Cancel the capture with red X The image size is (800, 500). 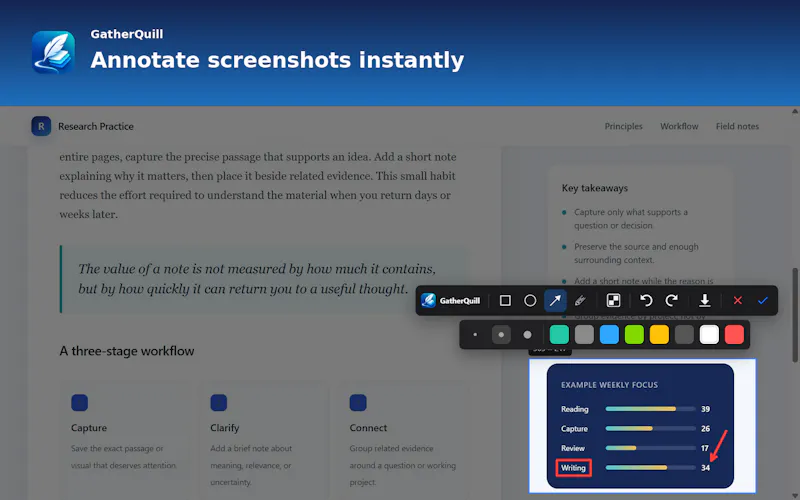point(738,301)
